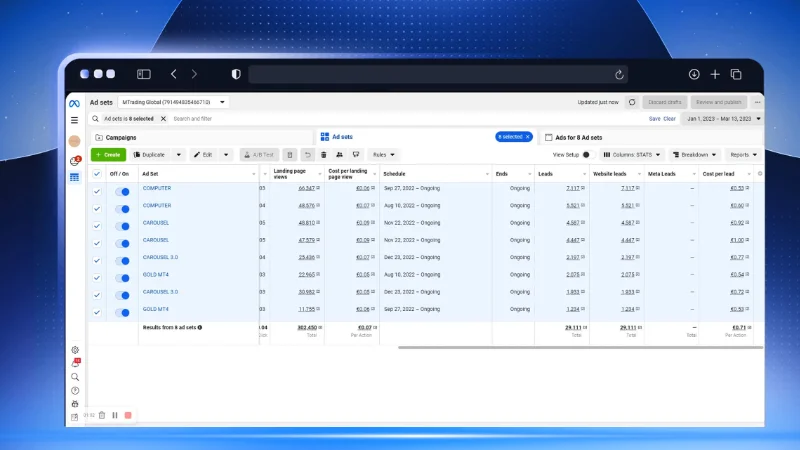The image size is (800, 450).
Task: Click the Meta logo icon
Action: [x=74, y=102]
